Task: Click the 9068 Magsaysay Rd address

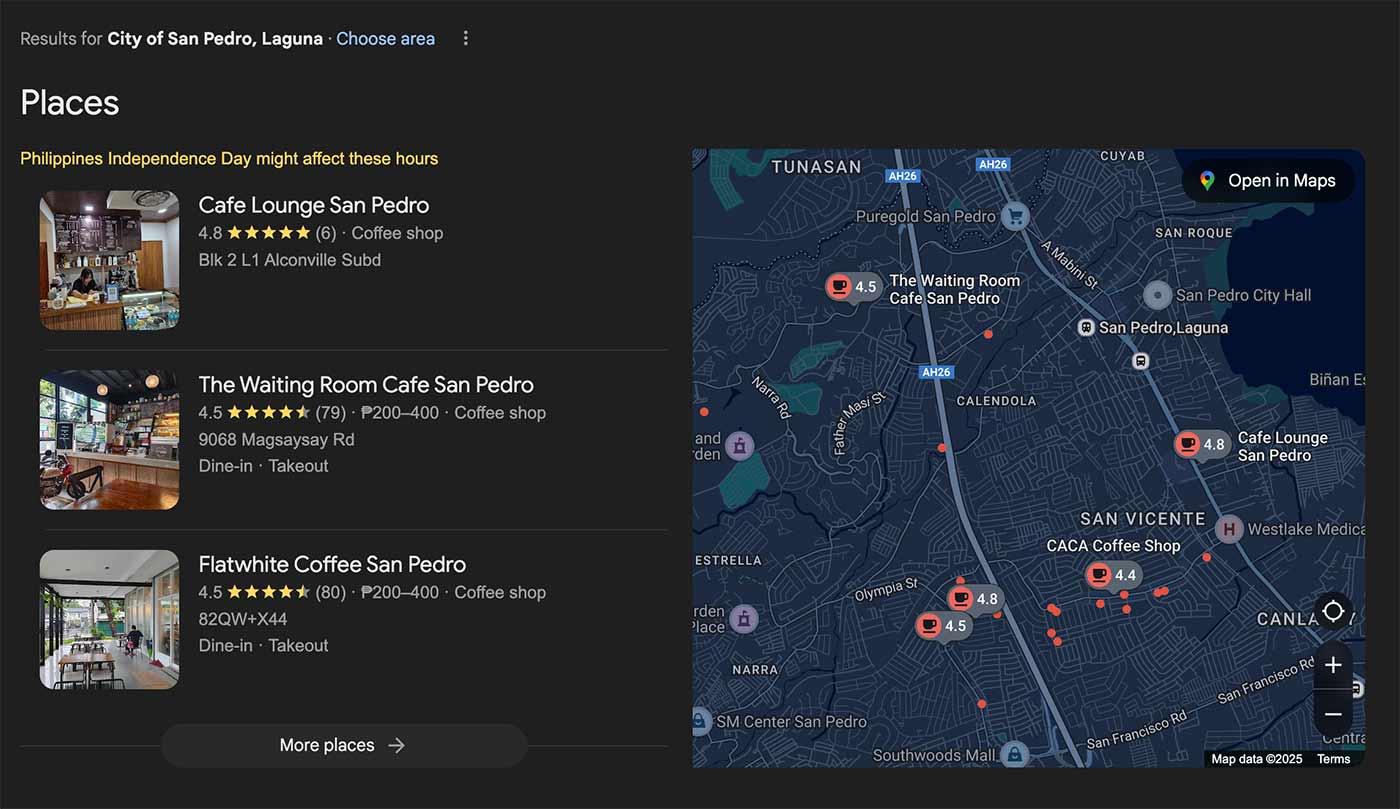Action: (x=277, y=440)
